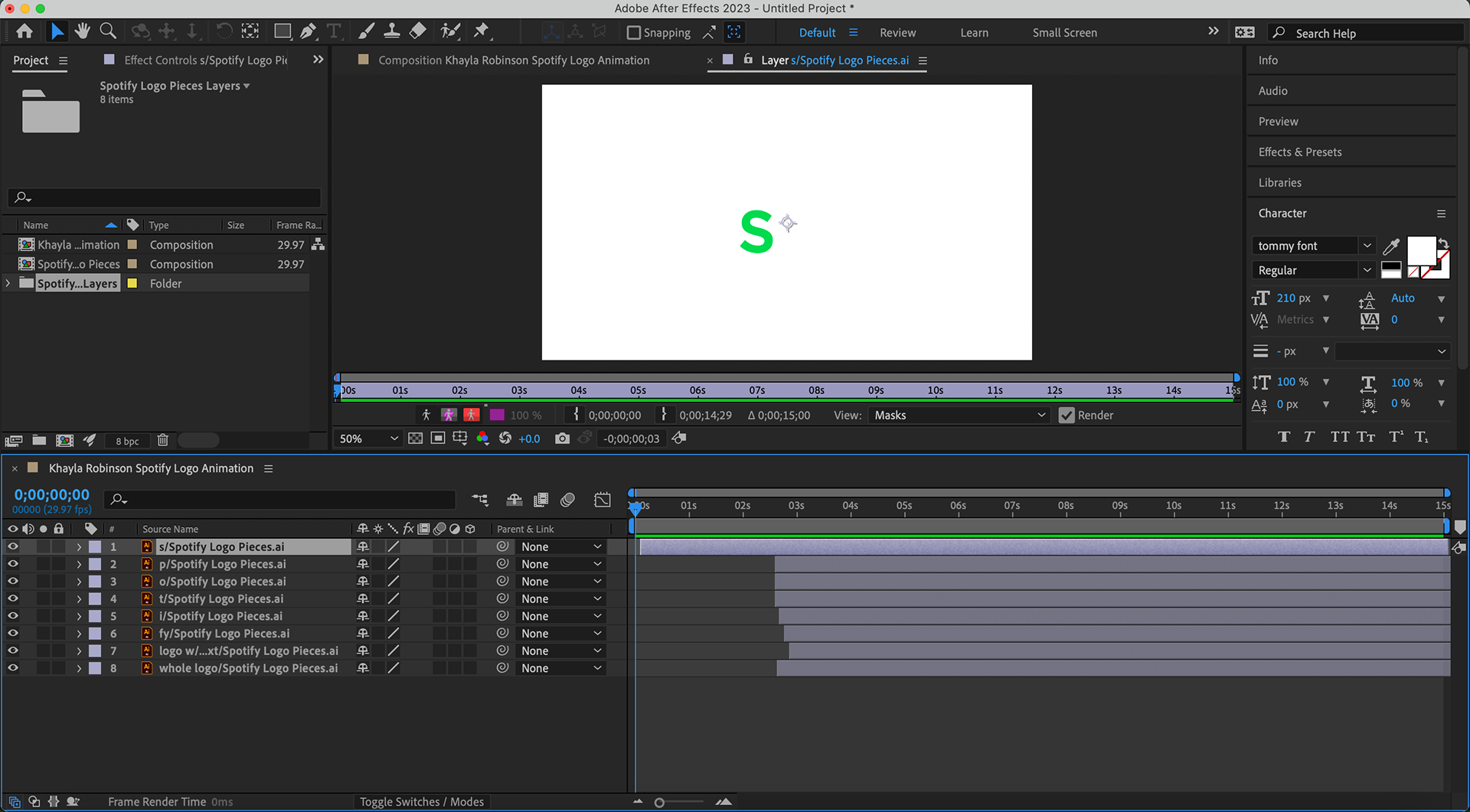Select the Rotation tool
Screen dimensions: 1470x812
(224, 31)
